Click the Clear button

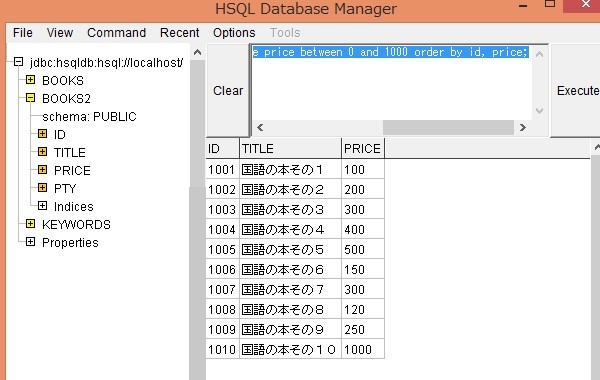(228, 91)
